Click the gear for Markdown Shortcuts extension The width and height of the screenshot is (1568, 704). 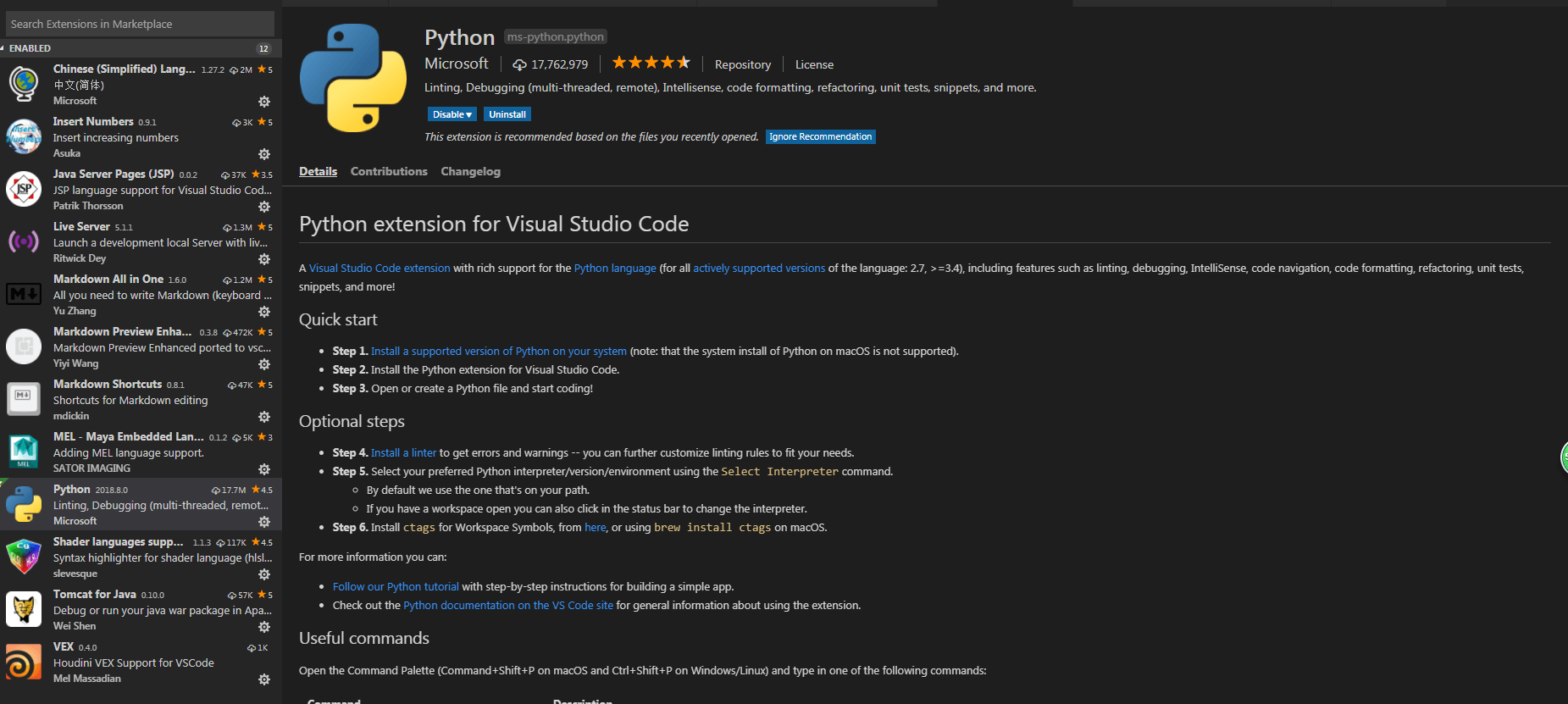coord(264,417)
